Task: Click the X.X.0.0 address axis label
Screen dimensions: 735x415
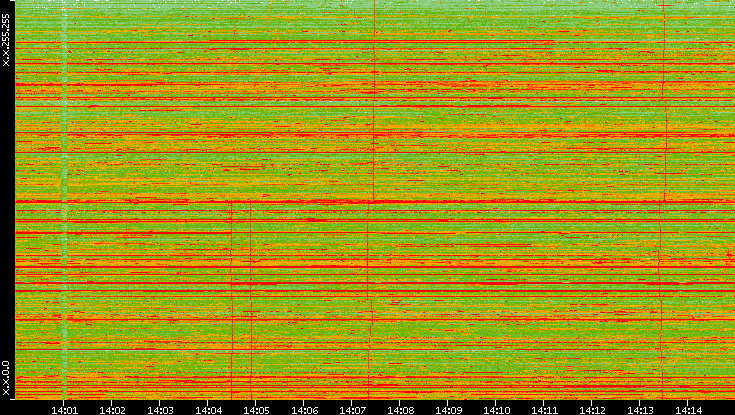Action: pyautogui.click(x=6, y=378)
